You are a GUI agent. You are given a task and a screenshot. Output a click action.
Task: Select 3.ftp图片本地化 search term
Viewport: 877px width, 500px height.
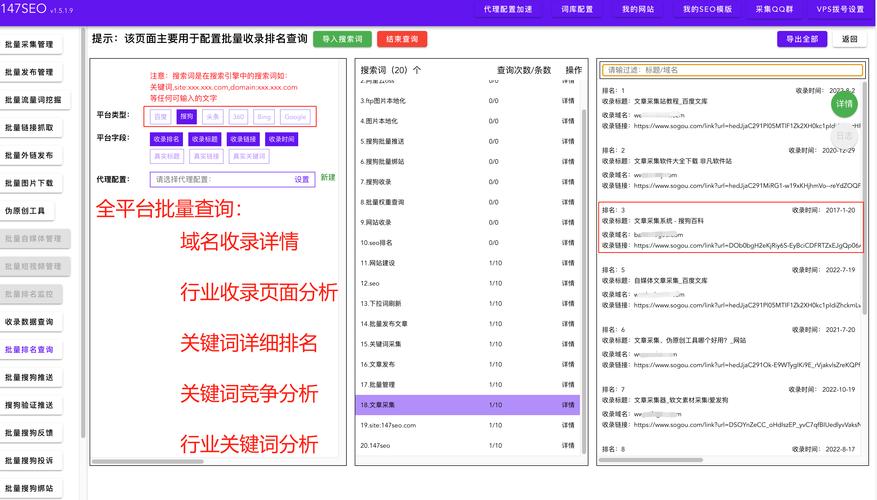tap(468, 101)
